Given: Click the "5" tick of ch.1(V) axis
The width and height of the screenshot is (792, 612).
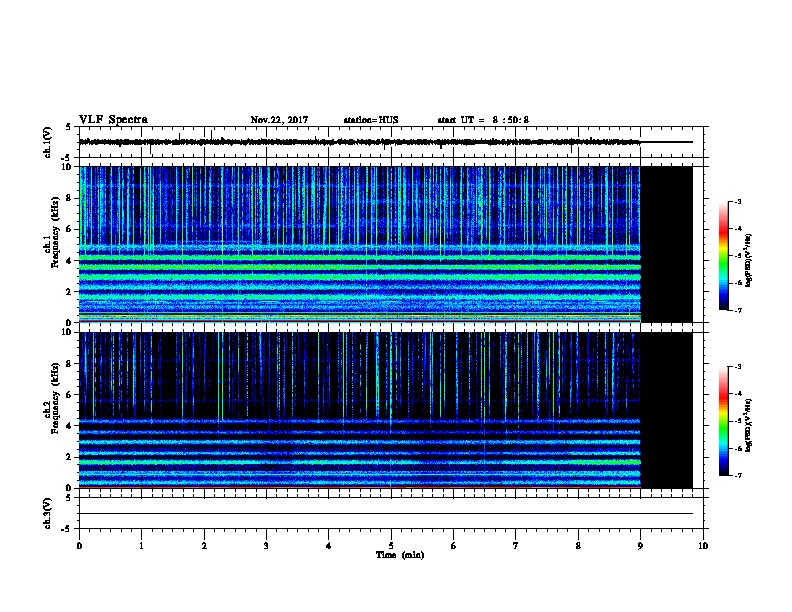Looking at the screenshot, I should click(69, 127).
